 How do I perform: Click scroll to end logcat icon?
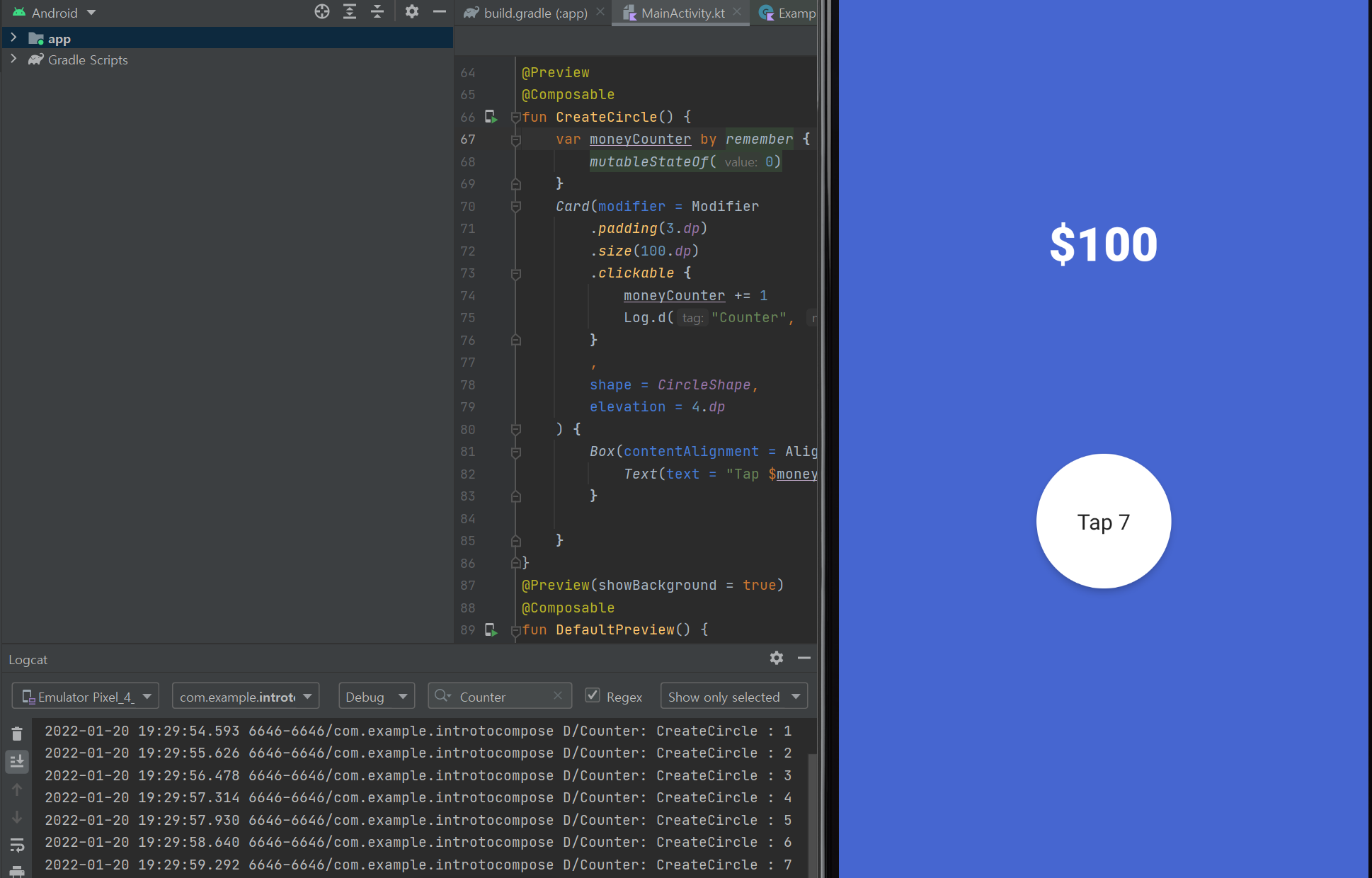[17, 761]
